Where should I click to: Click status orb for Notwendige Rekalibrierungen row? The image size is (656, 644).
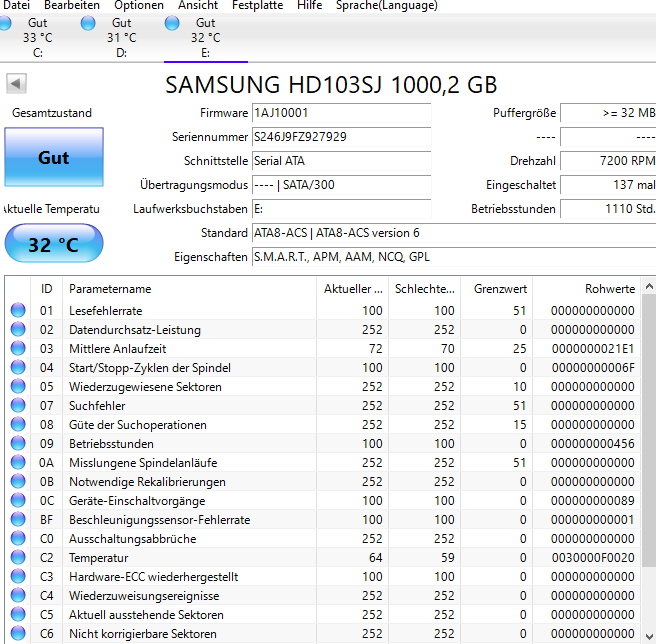click(18, 482)
